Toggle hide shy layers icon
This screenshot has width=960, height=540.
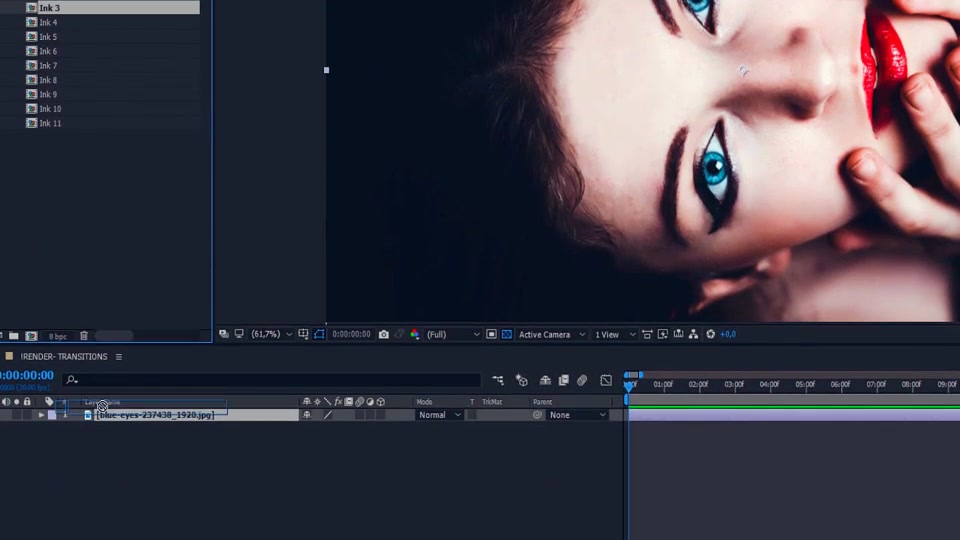[545, 381]
